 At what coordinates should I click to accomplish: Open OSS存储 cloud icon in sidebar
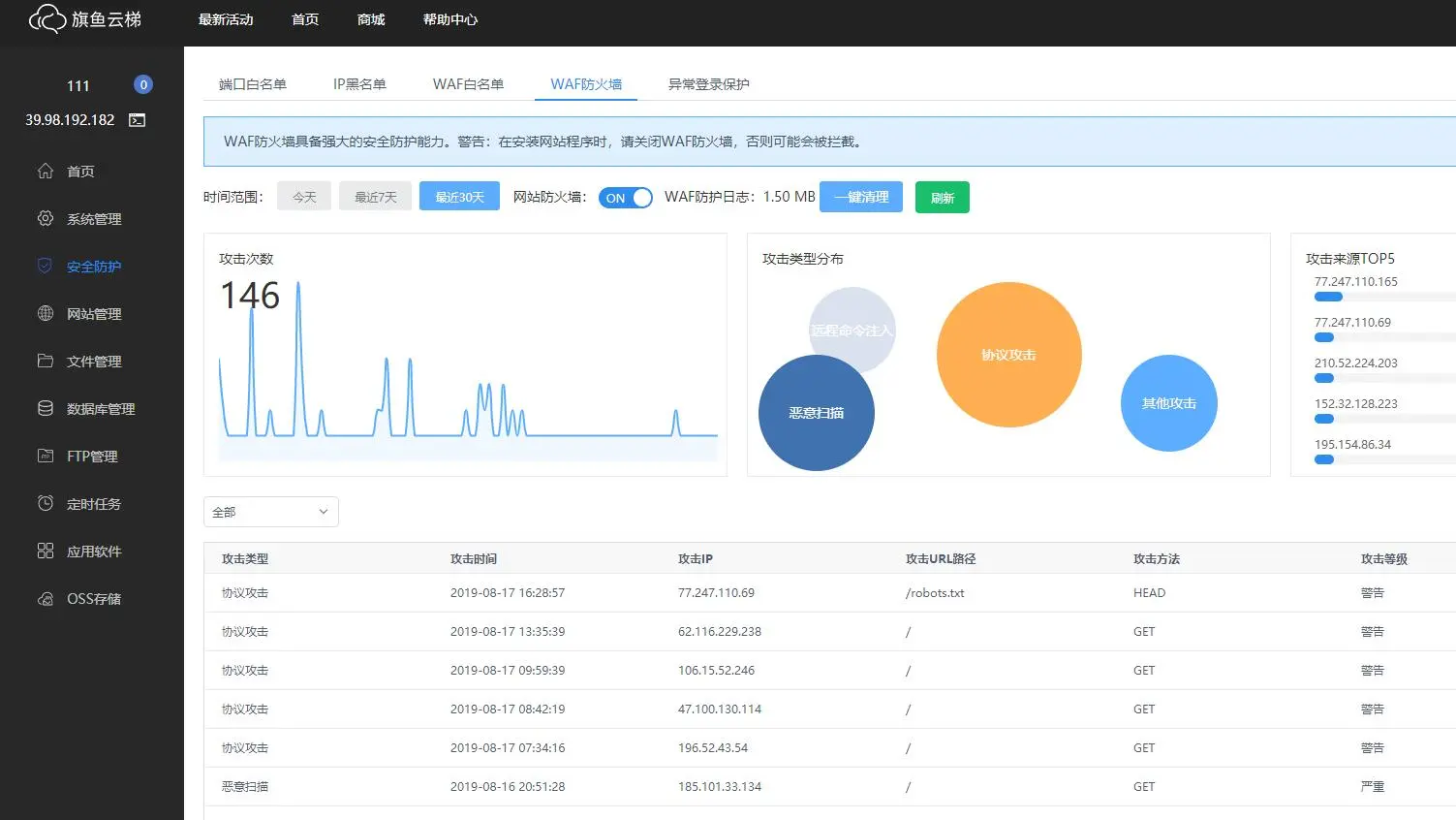(46, 599)
